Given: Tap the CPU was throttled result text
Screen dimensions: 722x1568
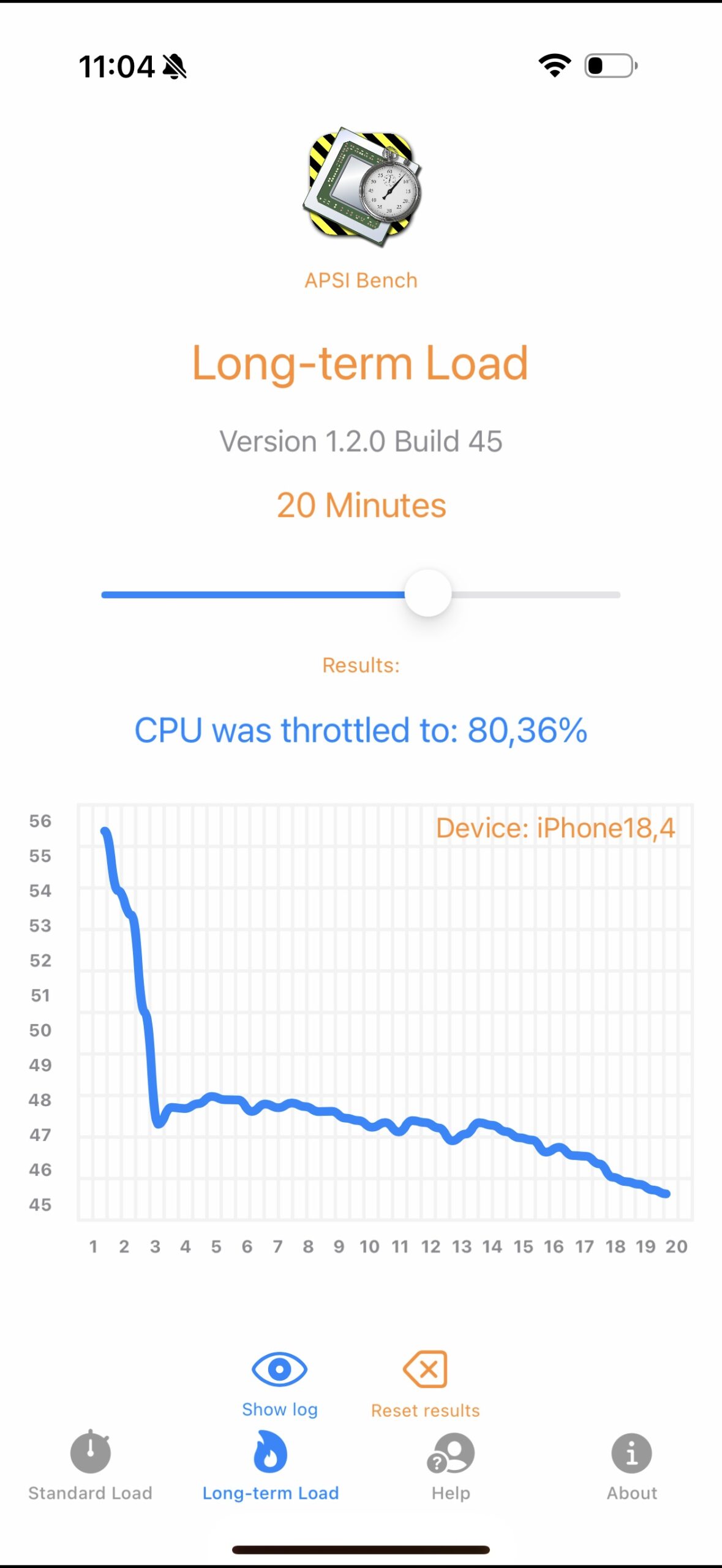Looking at the screenshot, I should pos(361,730).
